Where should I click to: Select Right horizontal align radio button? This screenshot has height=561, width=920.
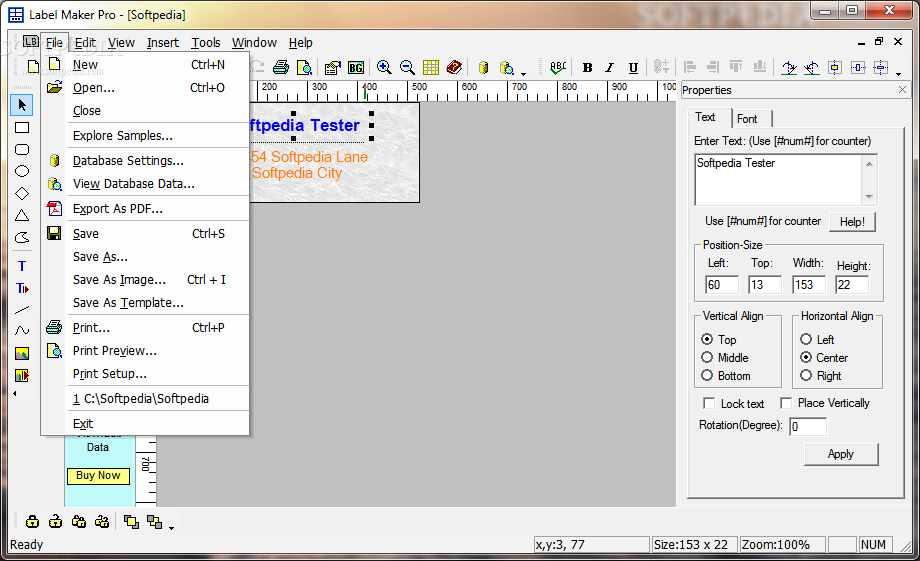coord(806,376)
